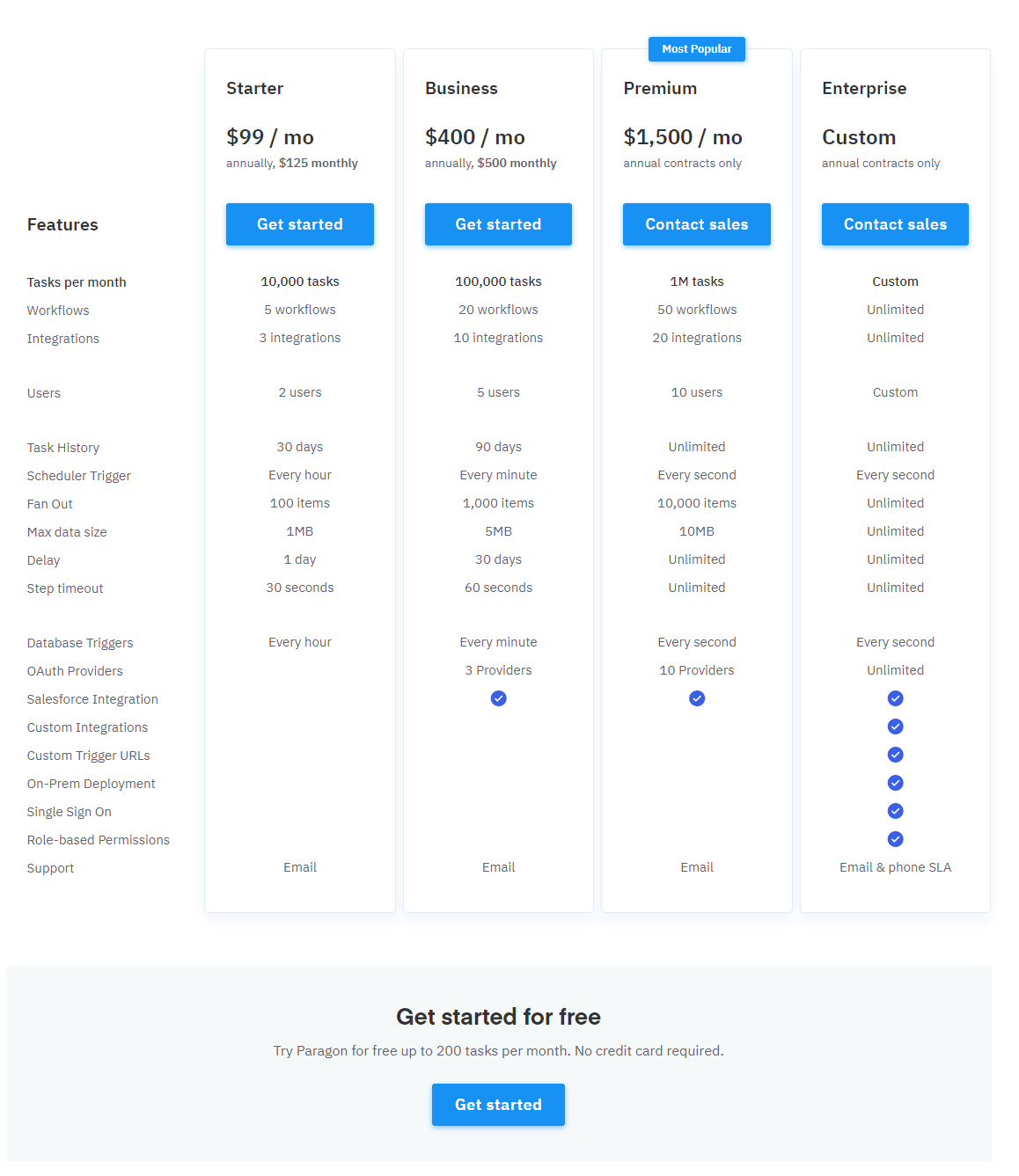The height and width of the screenshot is (1176, 1019).
Task: Click the OAuth Providers feature label
Action: point(75,671)
